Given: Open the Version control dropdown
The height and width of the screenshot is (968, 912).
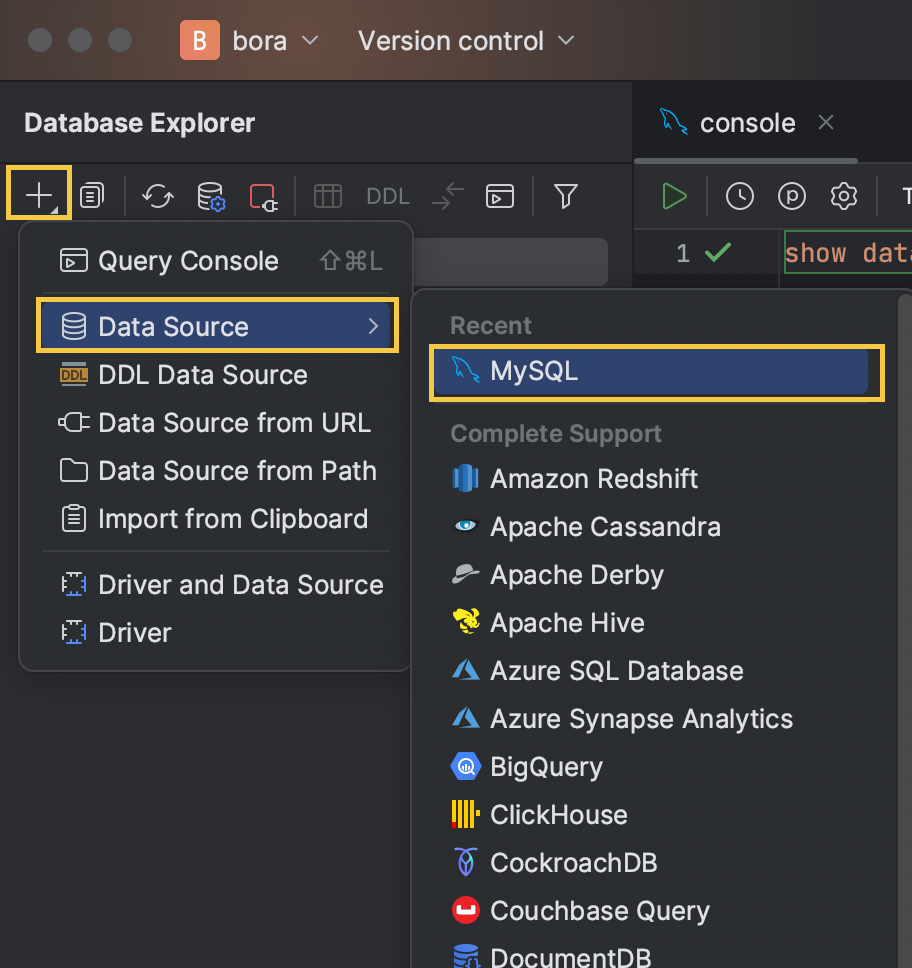Looking at the screenshot, I should pyautogui.click(x=466, y=41).
